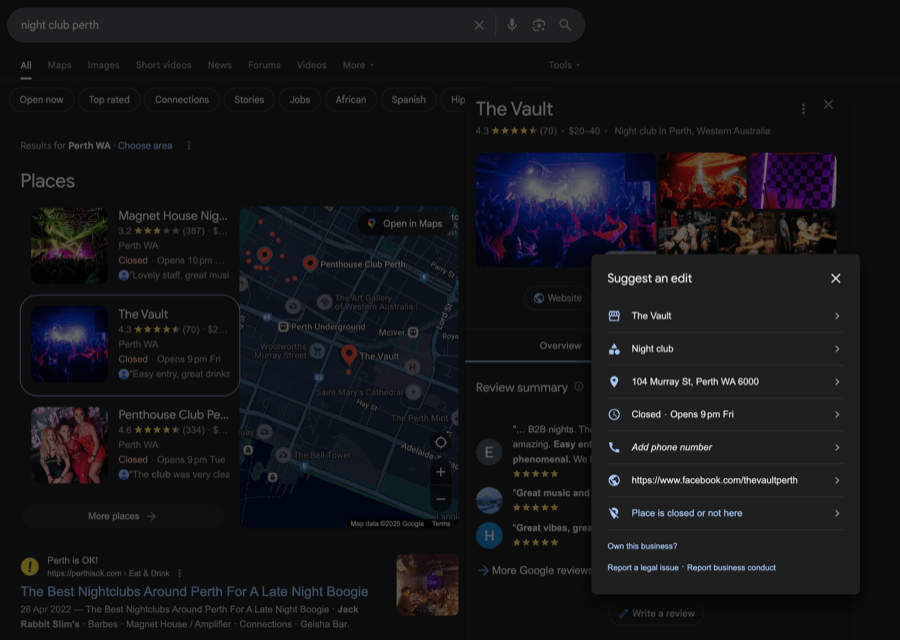Click reviewer E avatar in reviews

point(489,452)
